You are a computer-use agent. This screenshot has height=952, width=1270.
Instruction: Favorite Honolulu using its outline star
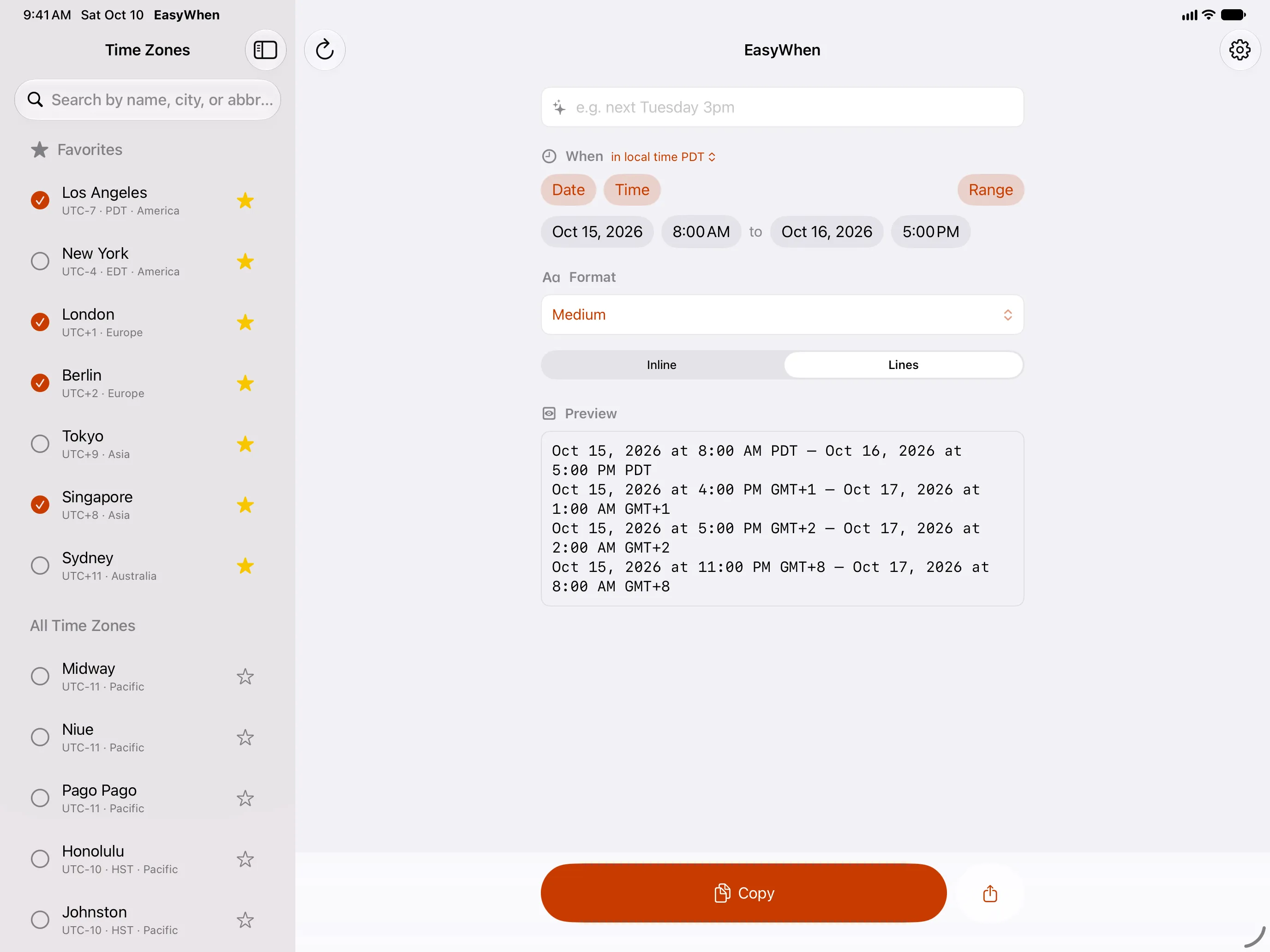[x=245, y=858]
